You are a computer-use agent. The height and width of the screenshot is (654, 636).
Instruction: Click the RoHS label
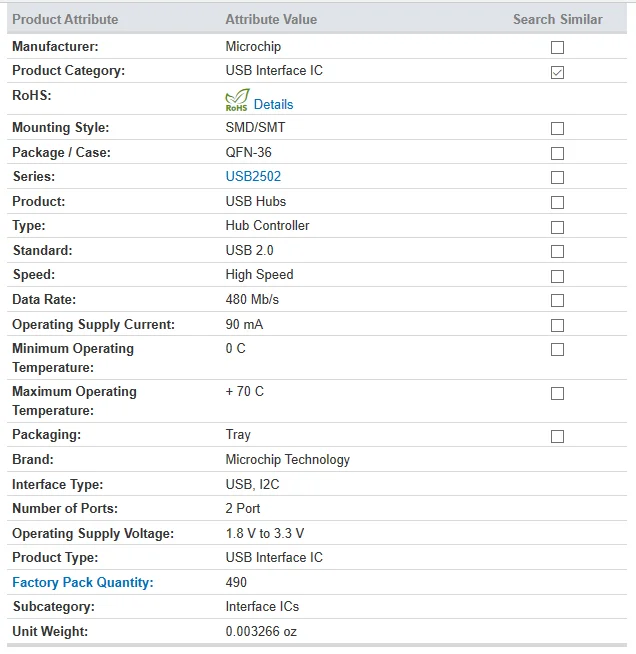coord(32,96)
